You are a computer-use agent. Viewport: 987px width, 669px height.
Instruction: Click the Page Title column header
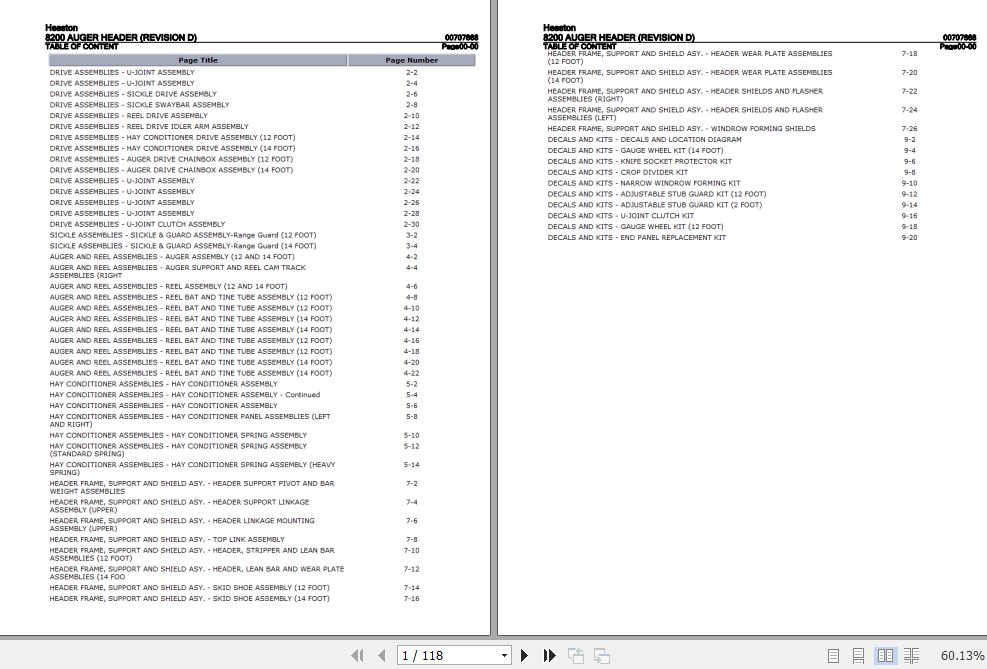coord(198,60)
